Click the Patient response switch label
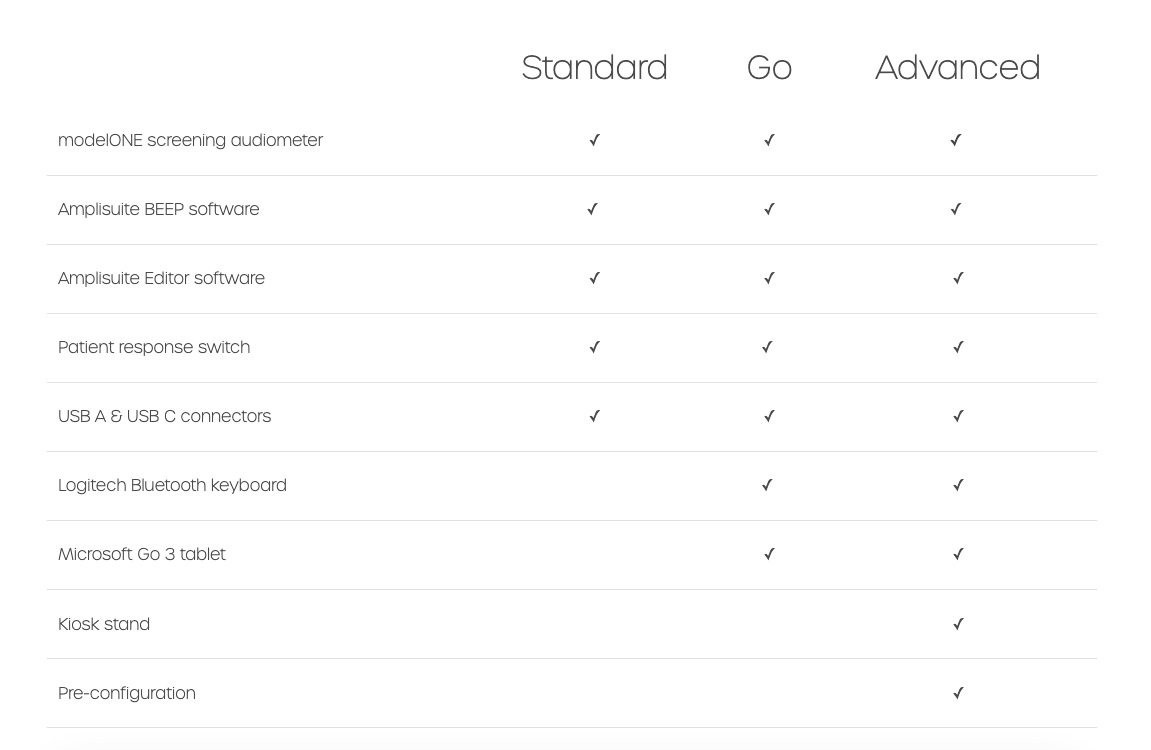Screen dimensions: 1151x750 tap(154, 347)
